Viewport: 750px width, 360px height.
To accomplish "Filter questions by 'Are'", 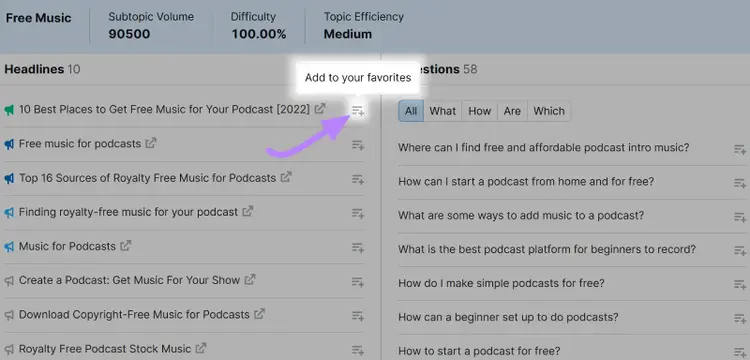I will pos(512,111).
